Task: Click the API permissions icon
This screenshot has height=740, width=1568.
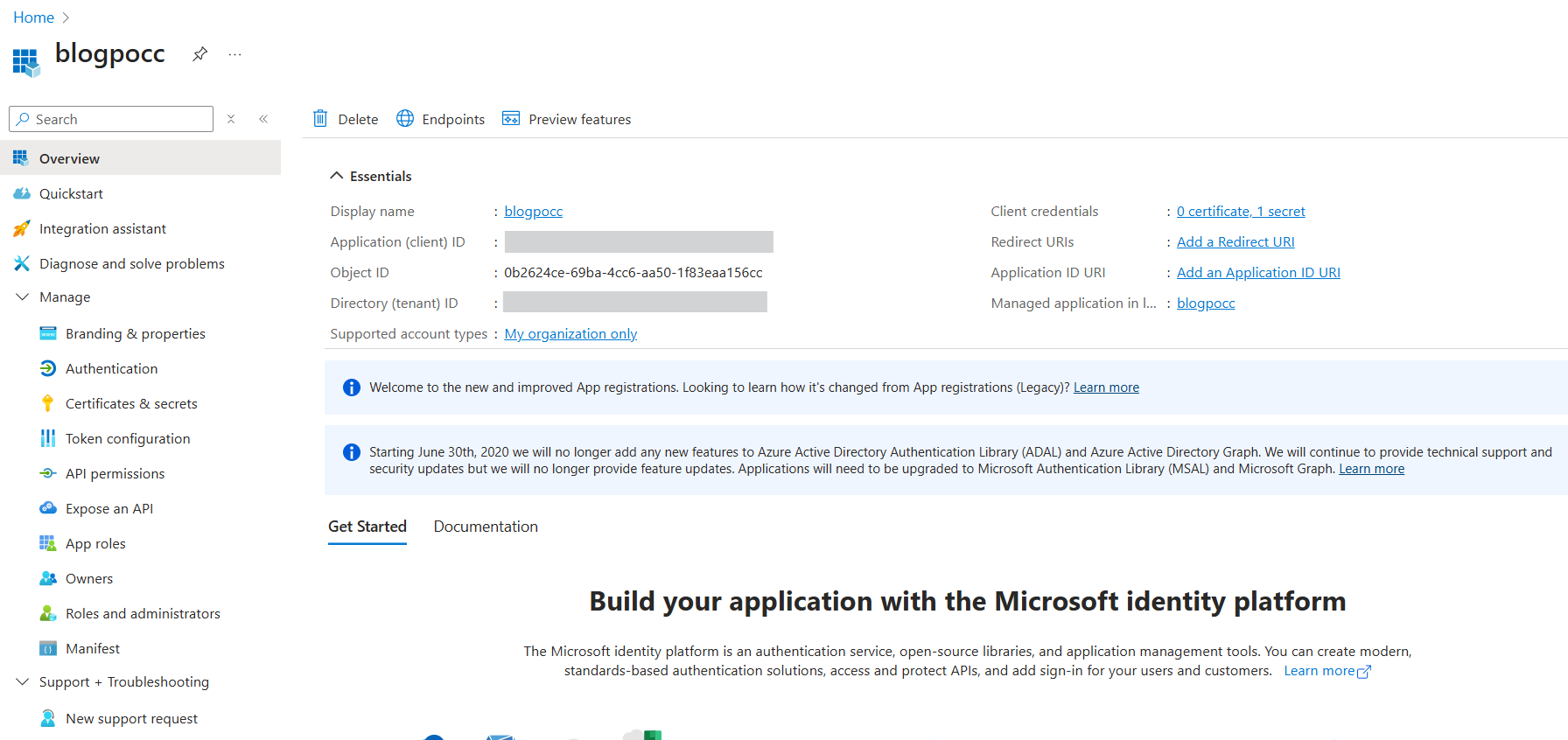Action: (x=48, y=473)
